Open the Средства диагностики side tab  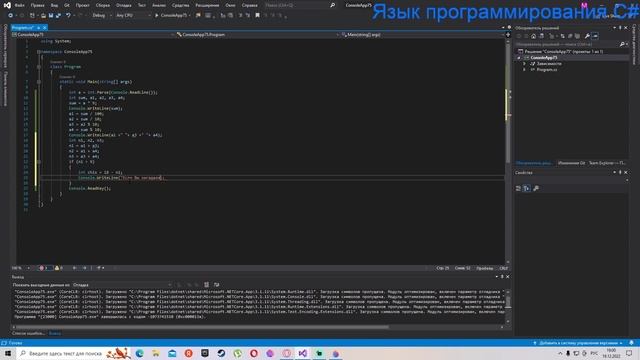(x=634, y=44)
